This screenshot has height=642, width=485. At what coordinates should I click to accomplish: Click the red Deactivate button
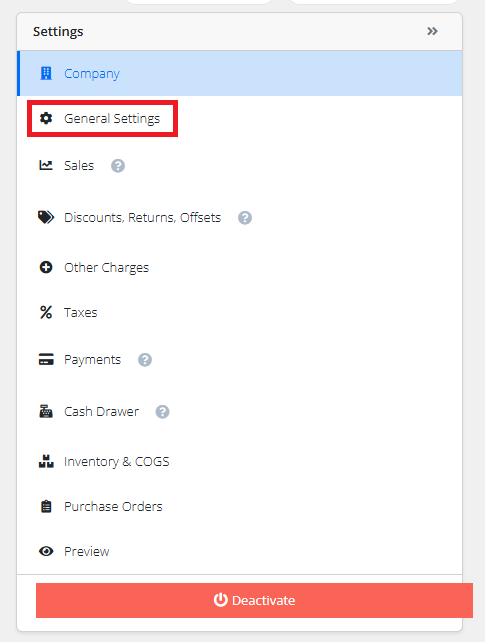pyautogui.click(x=254, y=600)
